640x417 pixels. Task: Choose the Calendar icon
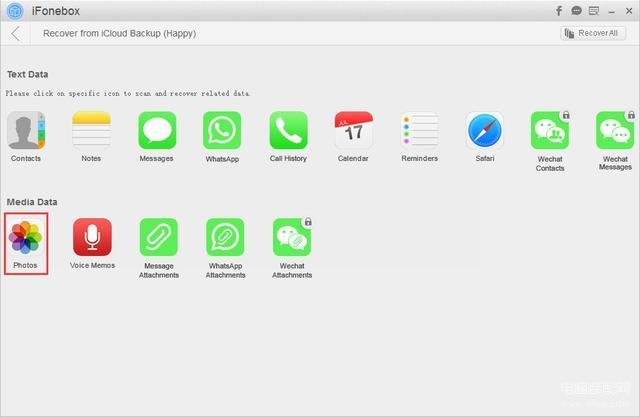click(353, 131)
